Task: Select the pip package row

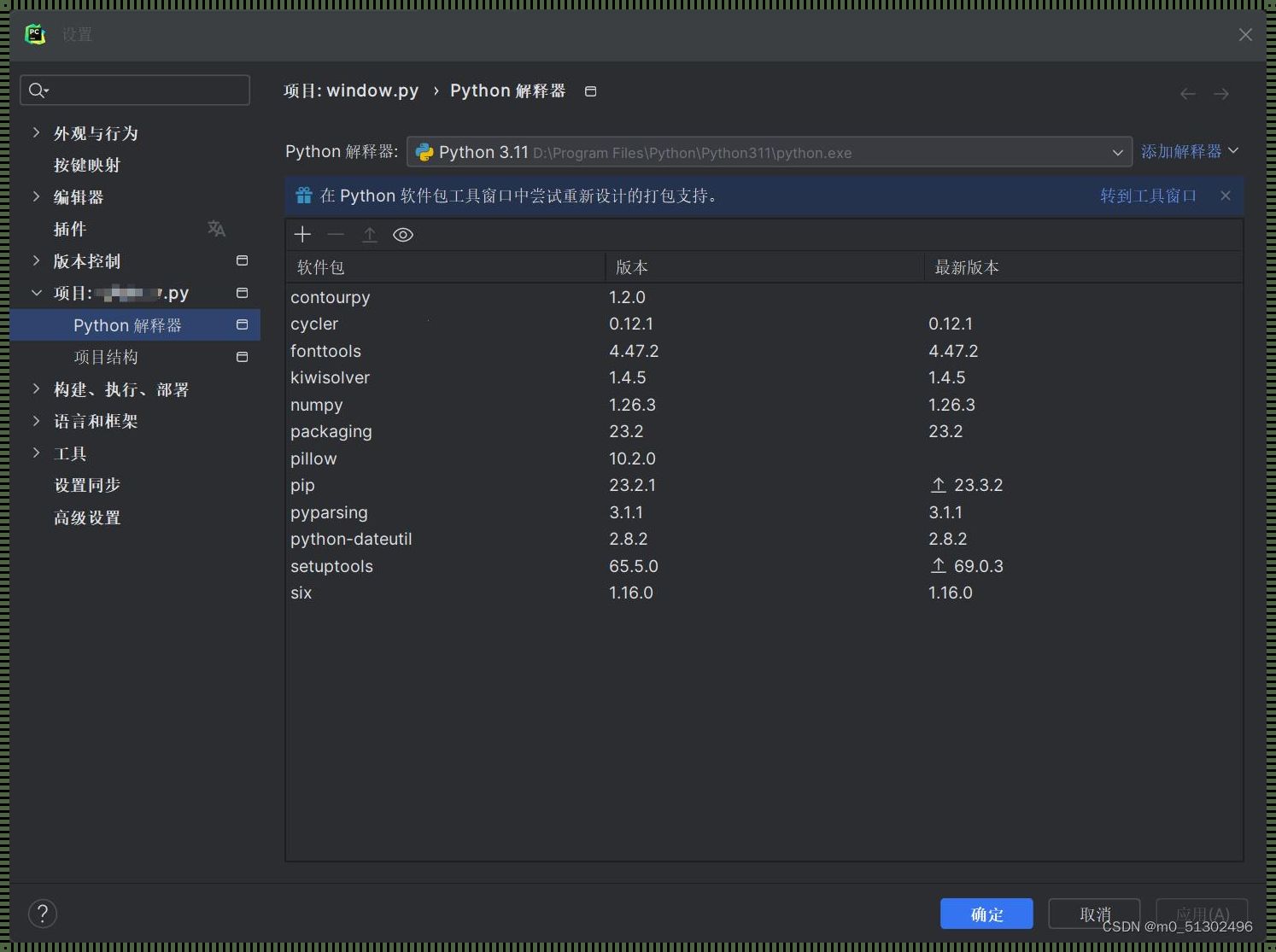Action: click(764, 485)
